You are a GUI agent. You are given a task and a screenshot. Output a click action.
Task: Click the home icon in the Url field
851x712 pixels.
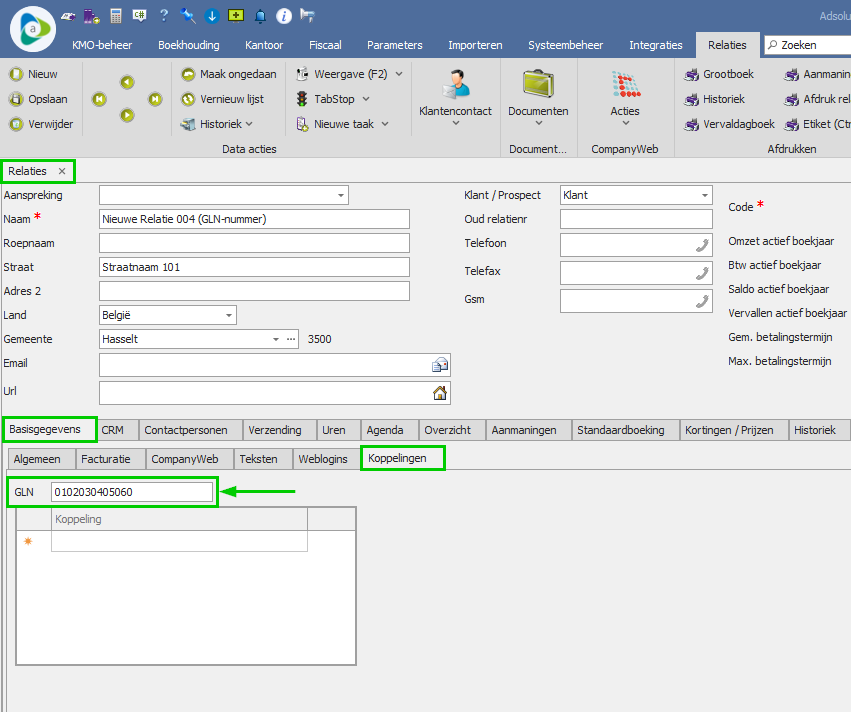439,393
